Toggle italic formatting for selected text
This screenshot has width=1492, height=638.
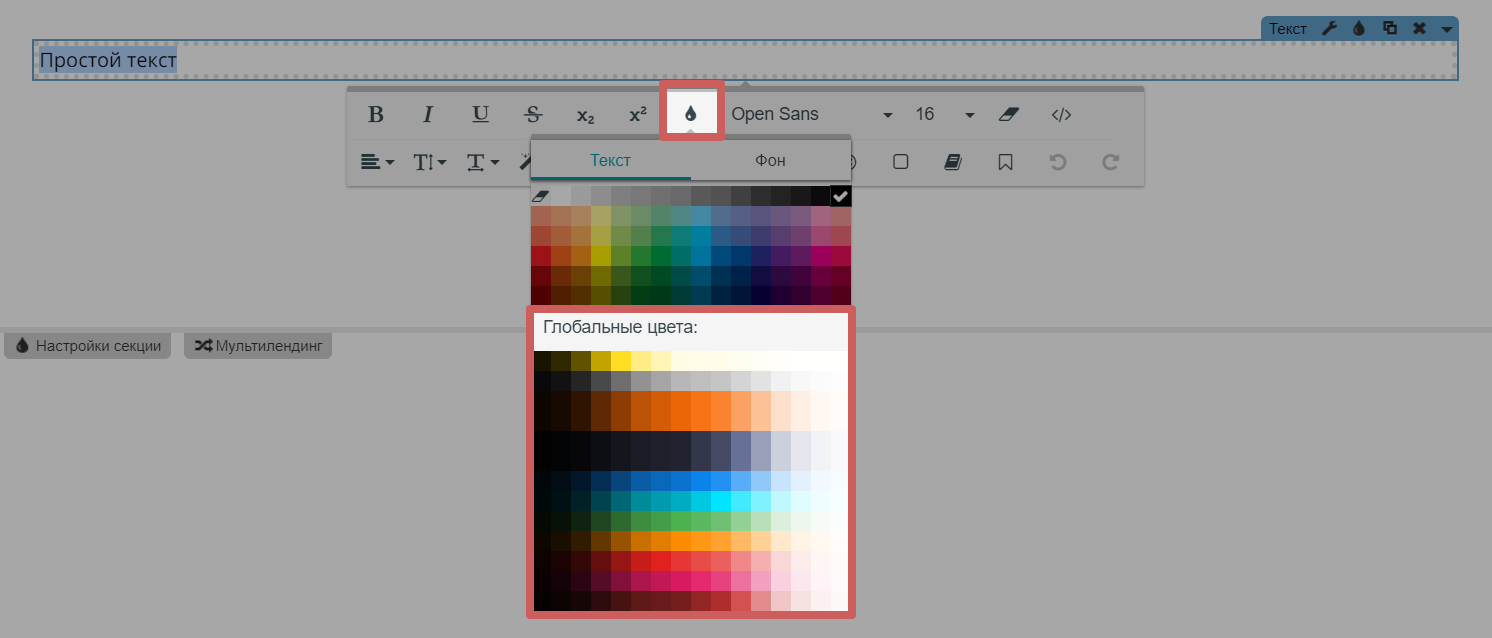tap(428, 114)
